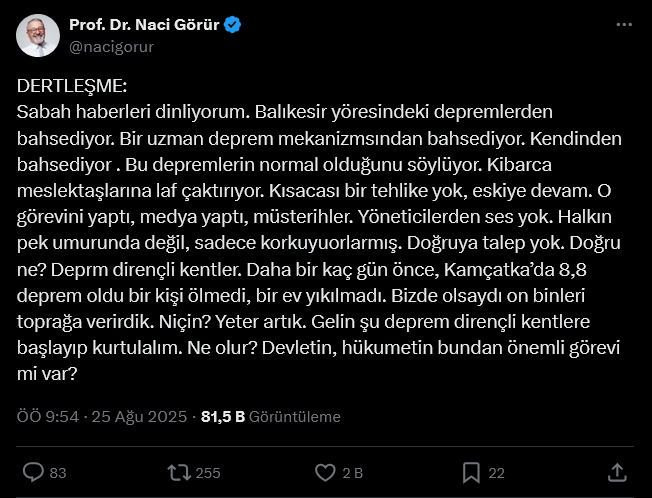This screenshot has width=652, height=498.
Task: Click the @nacigorur handle
Action: click(111, 46)
